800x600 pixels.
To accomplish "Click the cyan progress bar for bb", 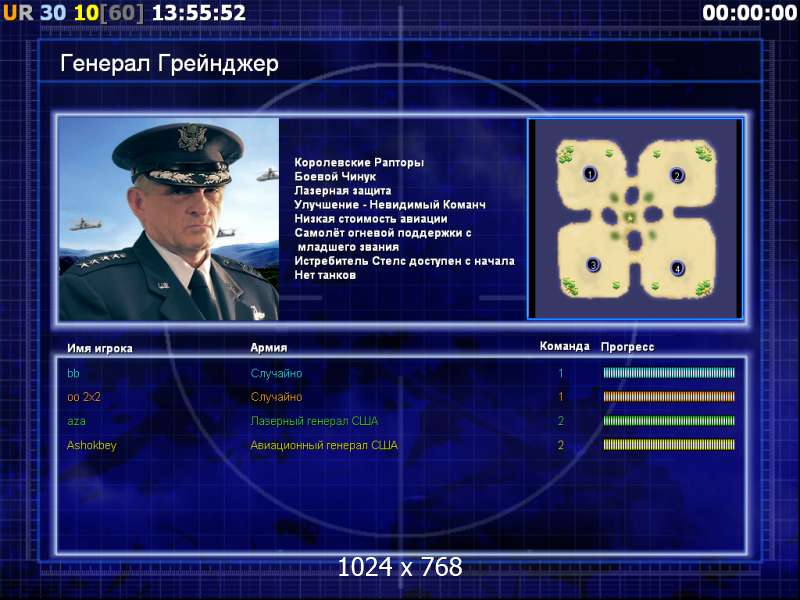I will (669, 373).
